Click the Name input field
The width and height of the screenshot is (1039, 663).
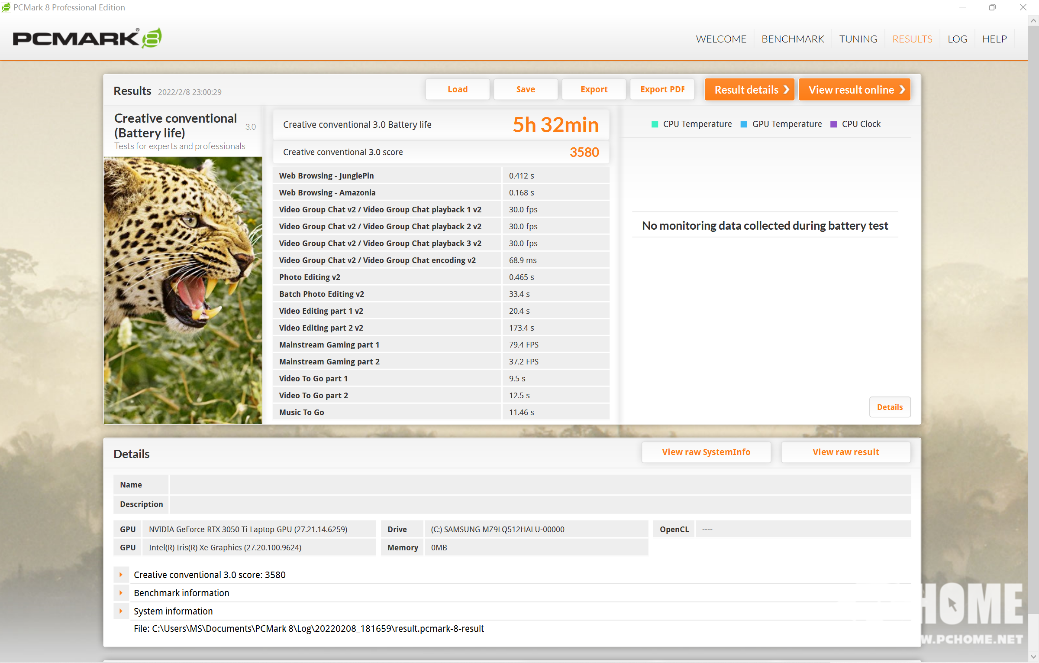pos(540,485)
